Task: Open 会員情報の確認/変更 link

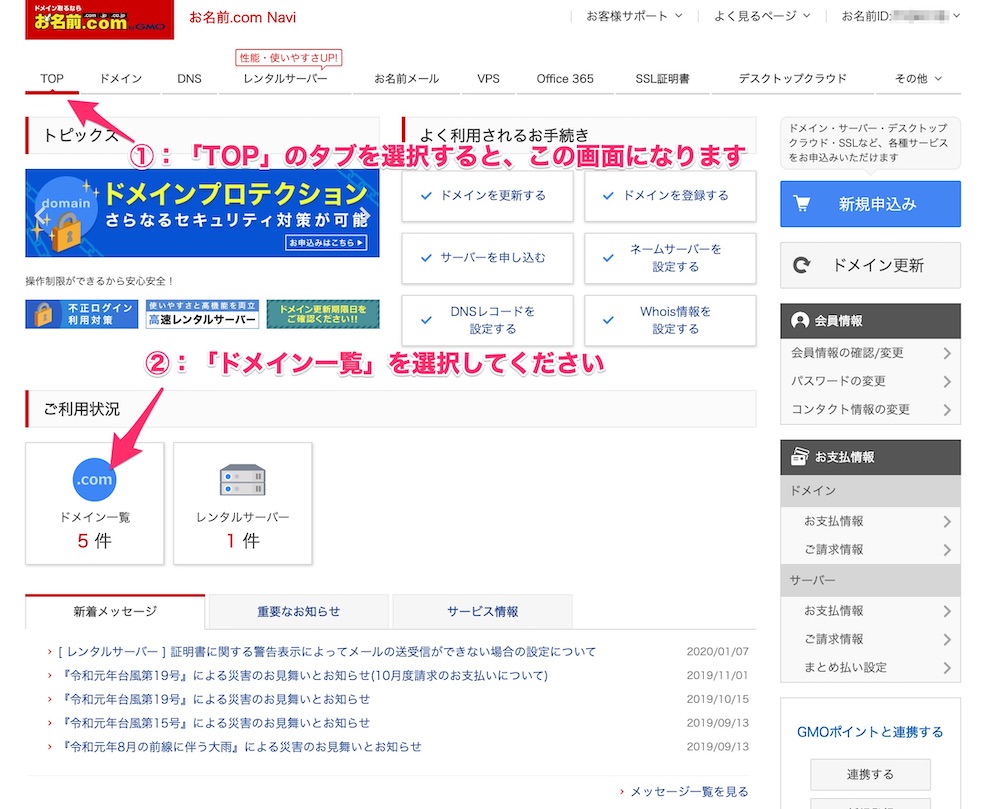Action: (871, 353)
